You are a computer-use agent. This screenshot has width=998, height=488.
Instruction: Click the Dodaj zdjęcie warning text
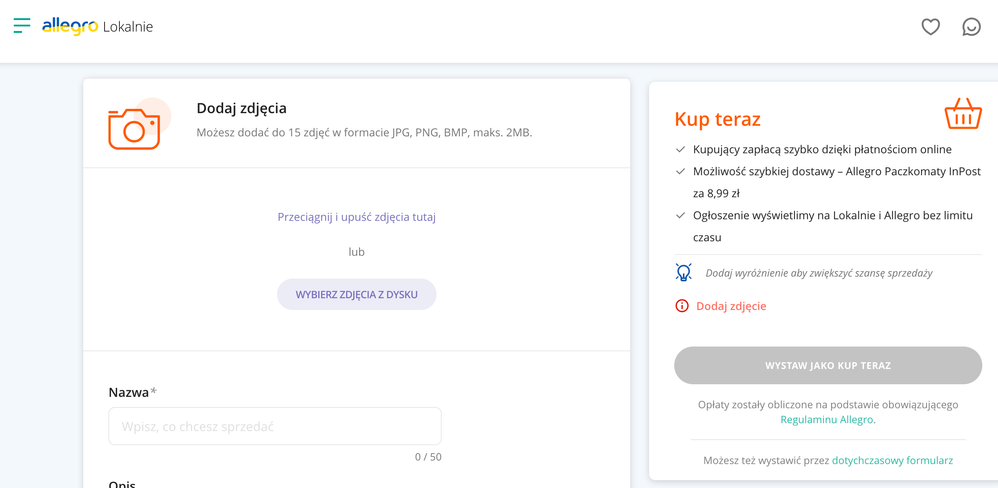(731, 306)
